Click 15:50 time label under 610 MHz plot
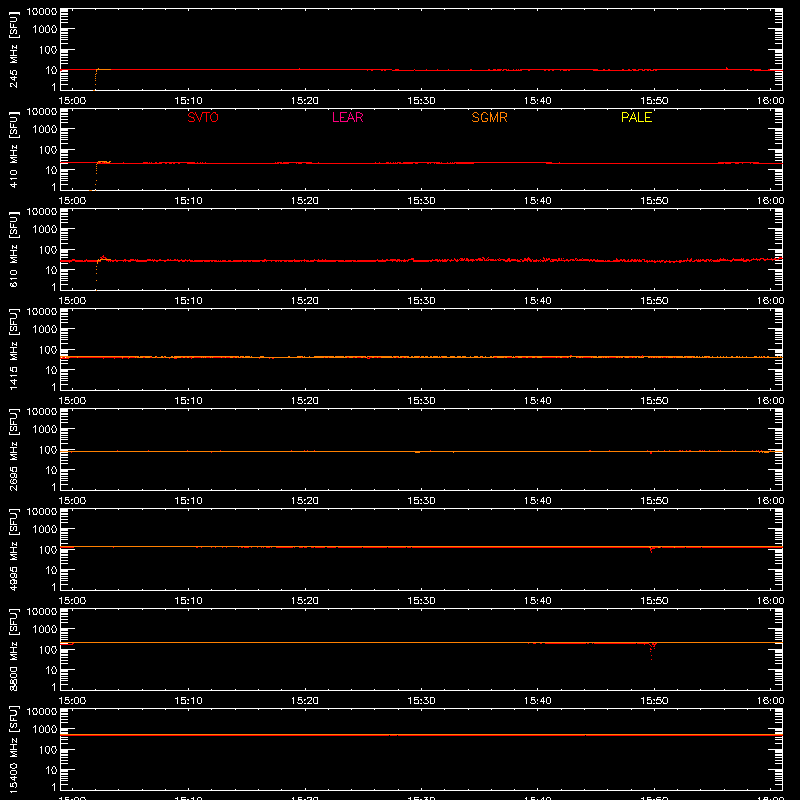Viewport: 800px width, 800px height. coord(654,301)
